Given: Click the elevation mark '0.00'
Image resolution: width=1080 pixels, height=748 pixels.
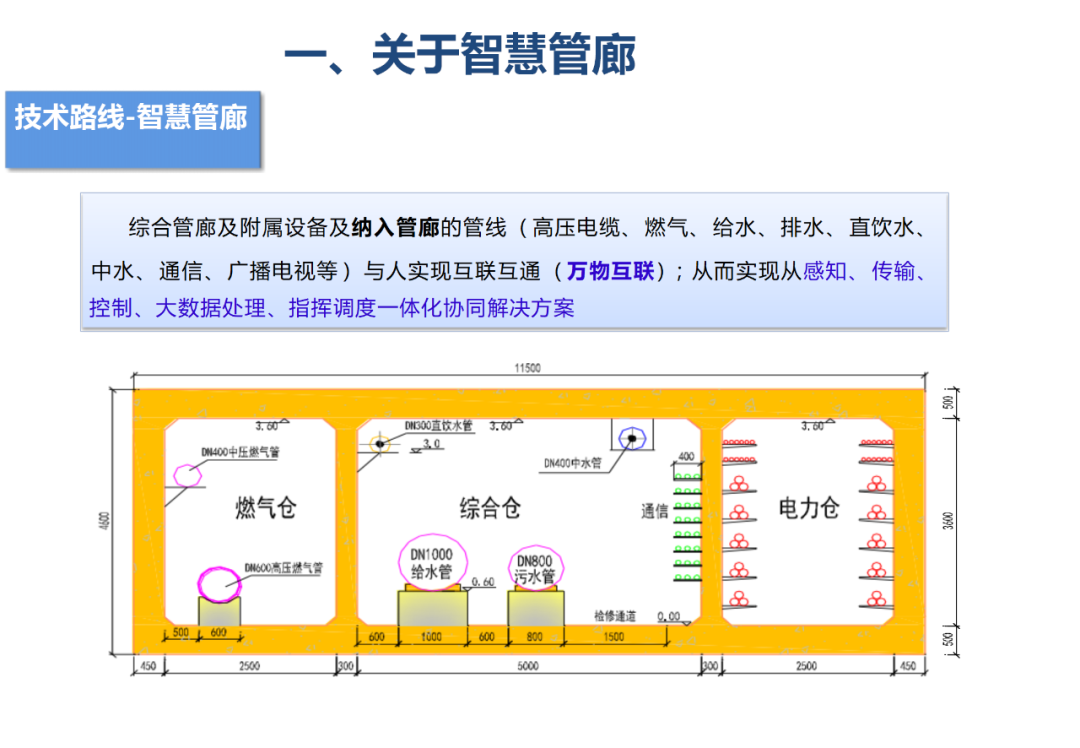Looking at the screenshot, I should 668,616.
